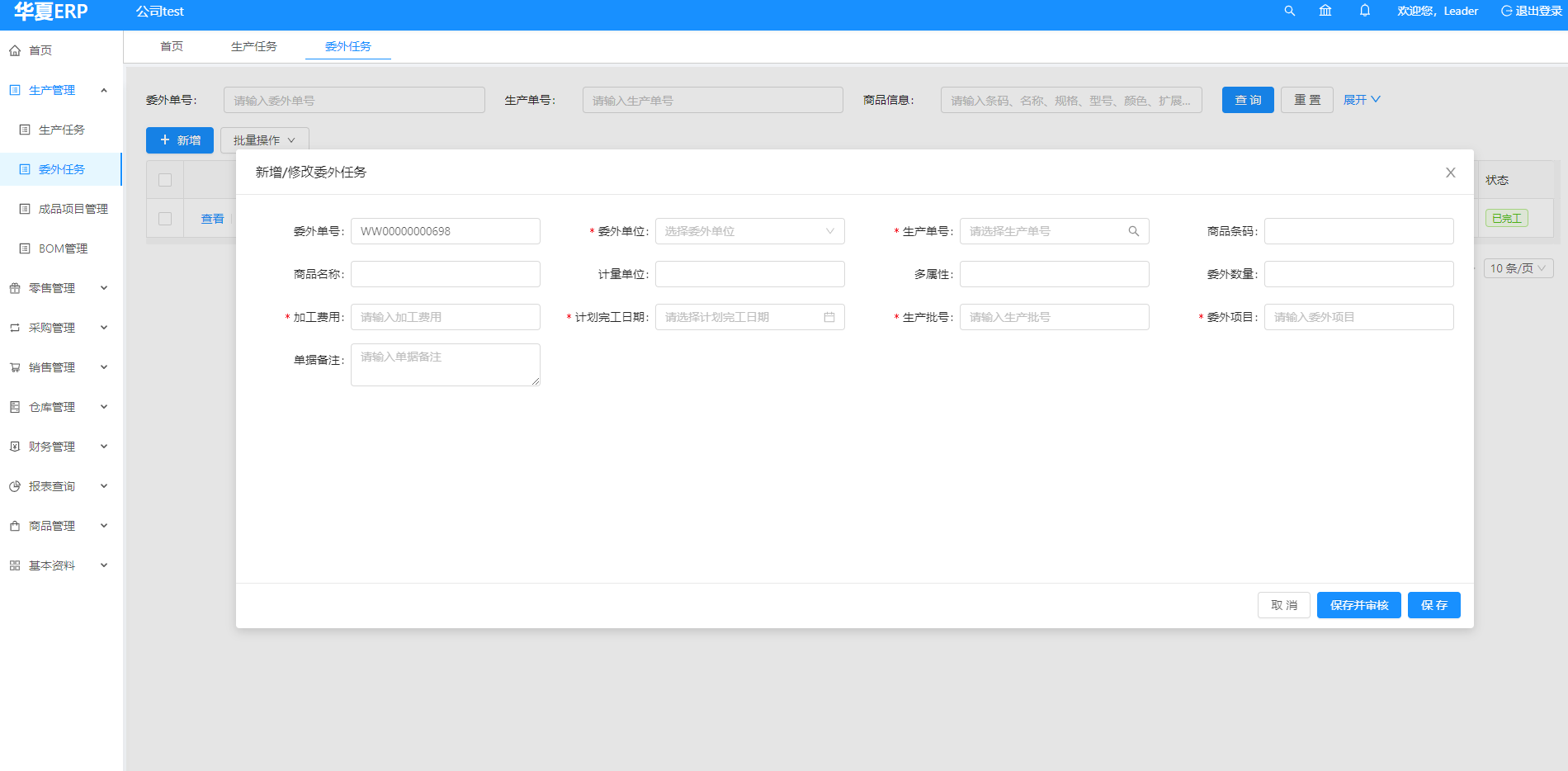Click the plus icon on 新增 button

click(165, 140)
